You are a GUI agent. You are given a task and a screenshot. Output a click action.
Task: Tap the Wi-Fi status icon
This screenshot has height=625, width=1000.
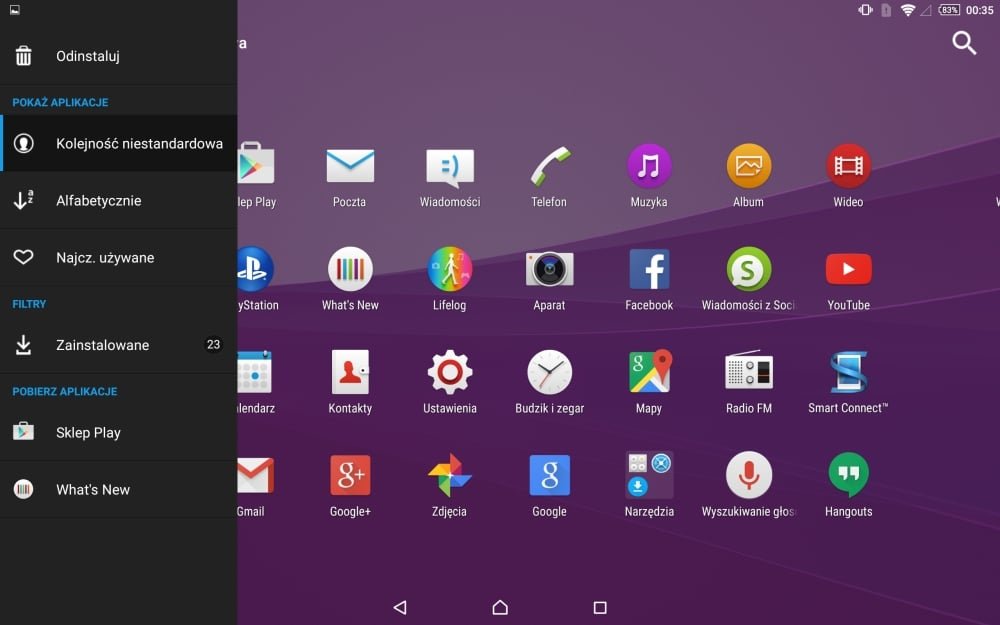click(x=908, y=10)
